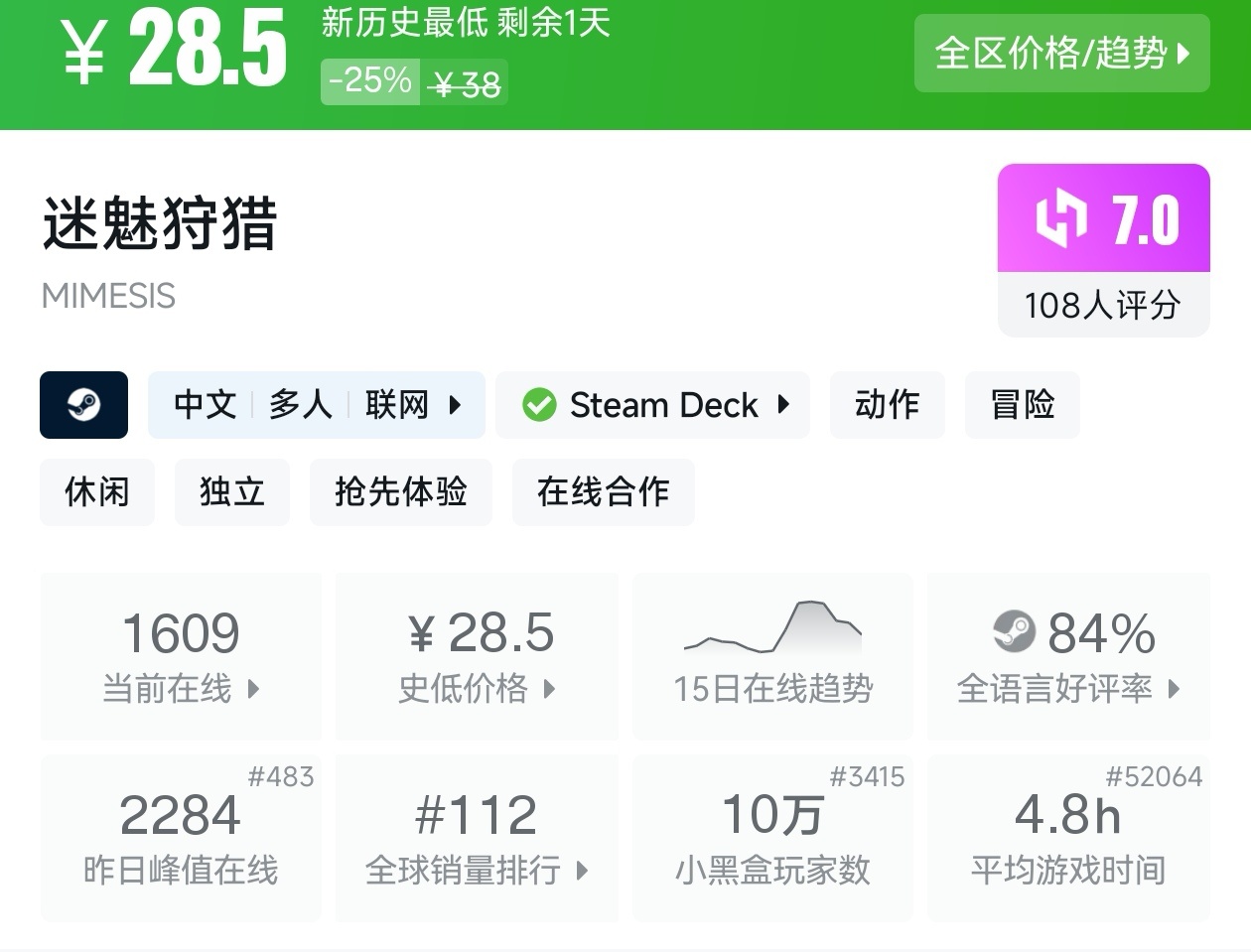
Task: Tap the #3415 rank label
Action: click(x=867, y=776)
